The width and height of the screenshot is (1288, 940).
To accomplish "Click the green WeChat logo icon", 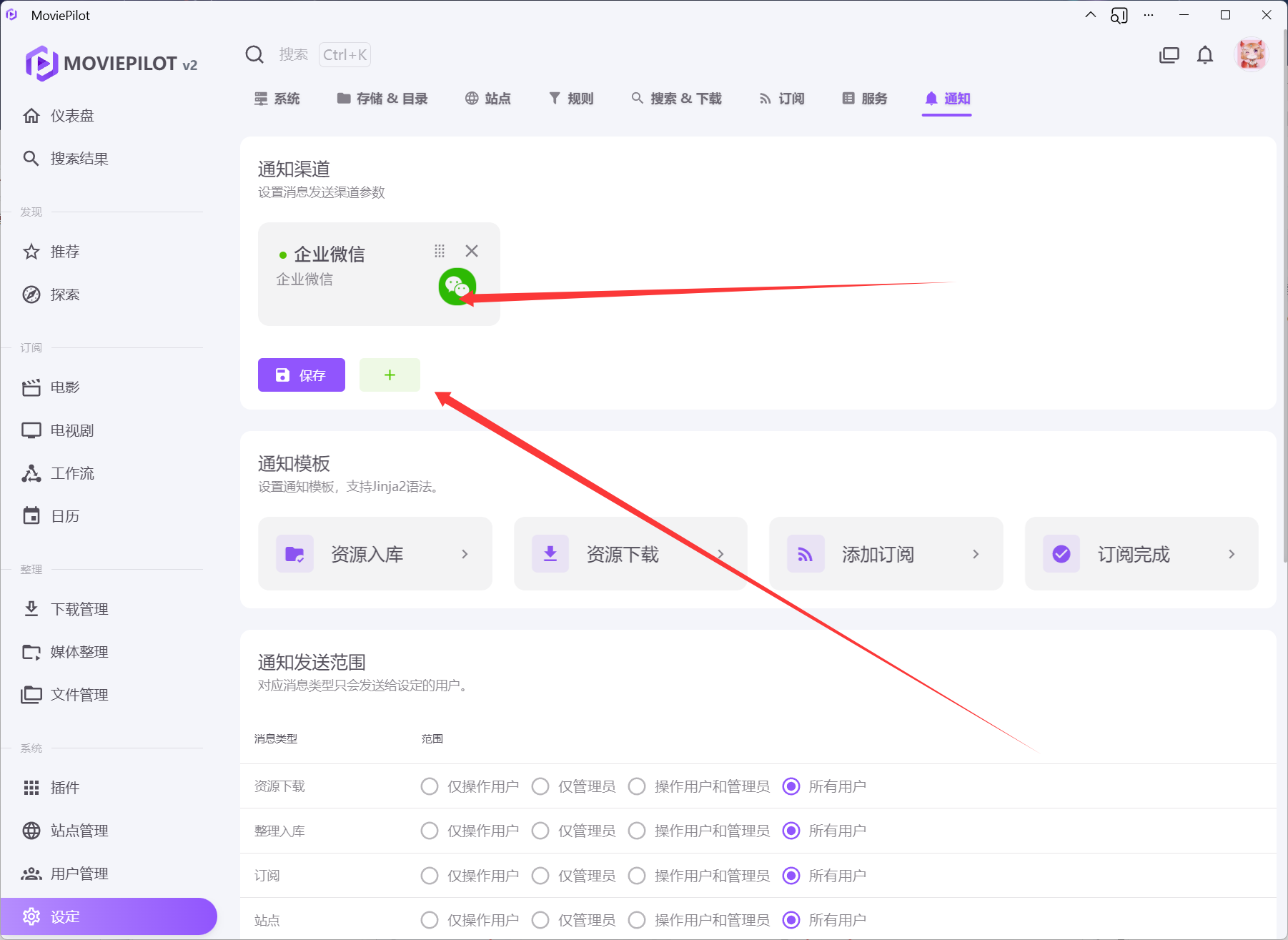I will [x=457, y=287].
